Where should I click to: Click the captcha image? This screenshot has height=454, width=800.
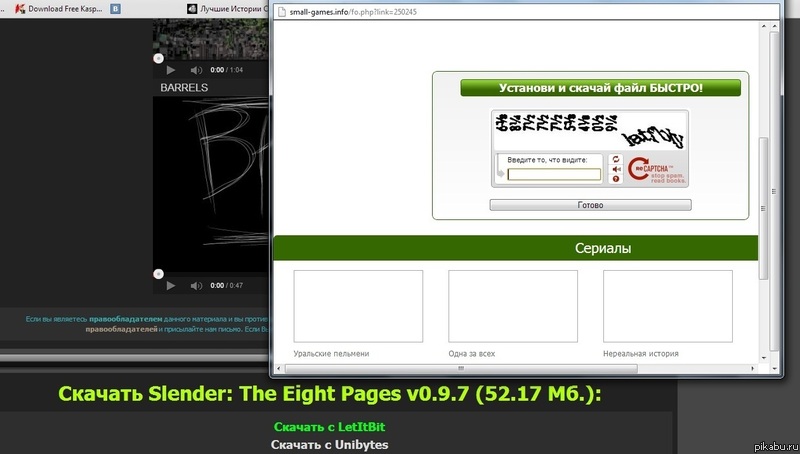click(x=590, y=132)
